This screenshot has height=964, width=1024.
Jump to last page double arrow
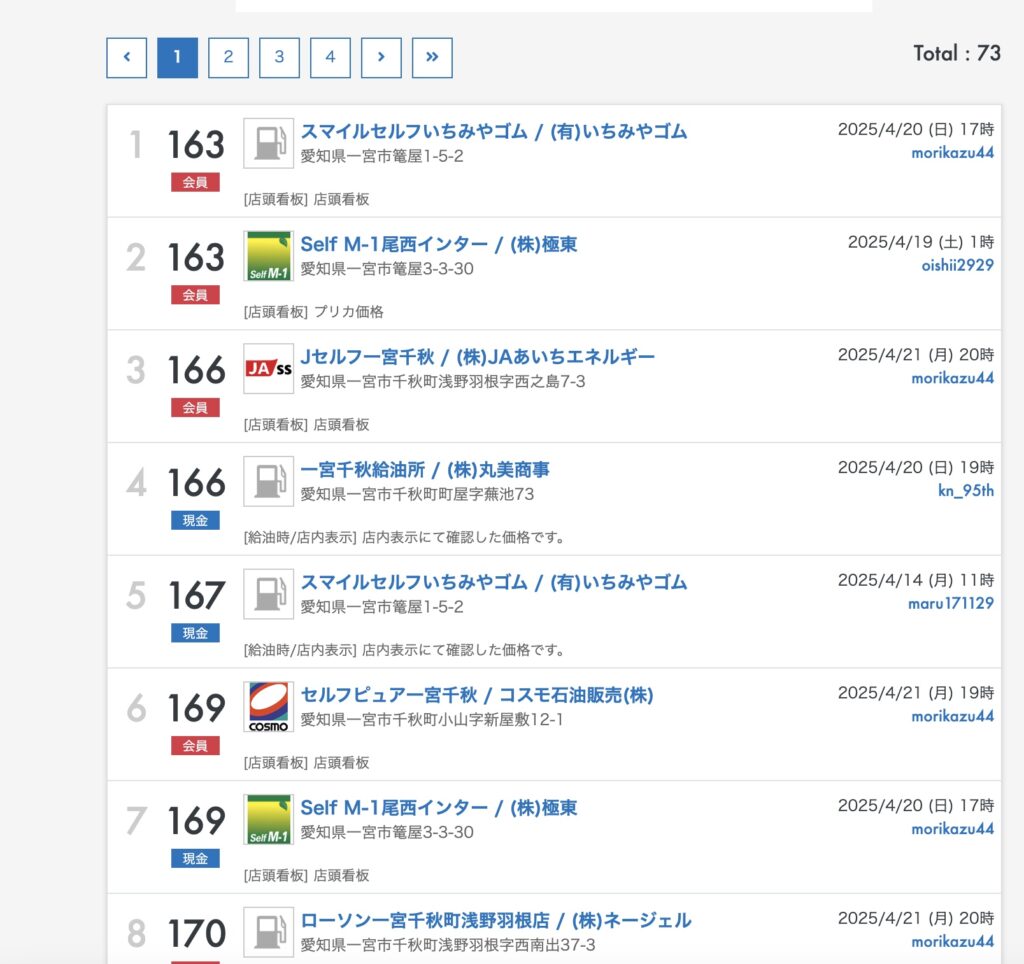[x=432, y=57]
